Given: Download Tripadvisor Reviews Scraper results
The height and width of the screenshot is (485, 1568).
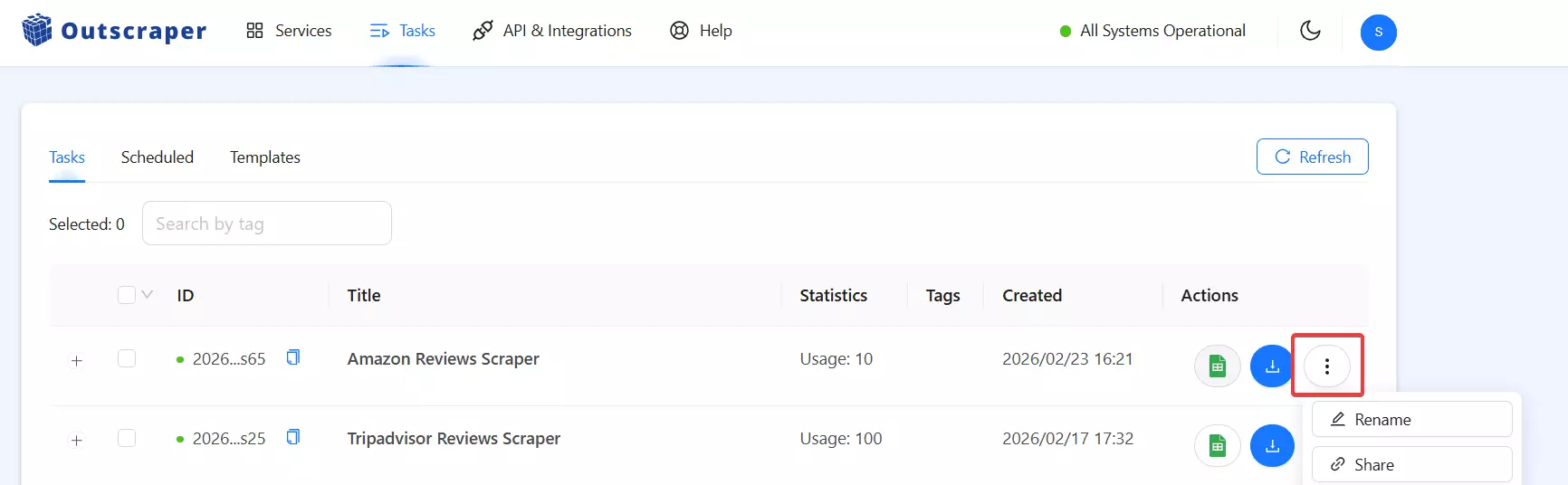Looking at the screenshot, I should (x=1272, y=446).
